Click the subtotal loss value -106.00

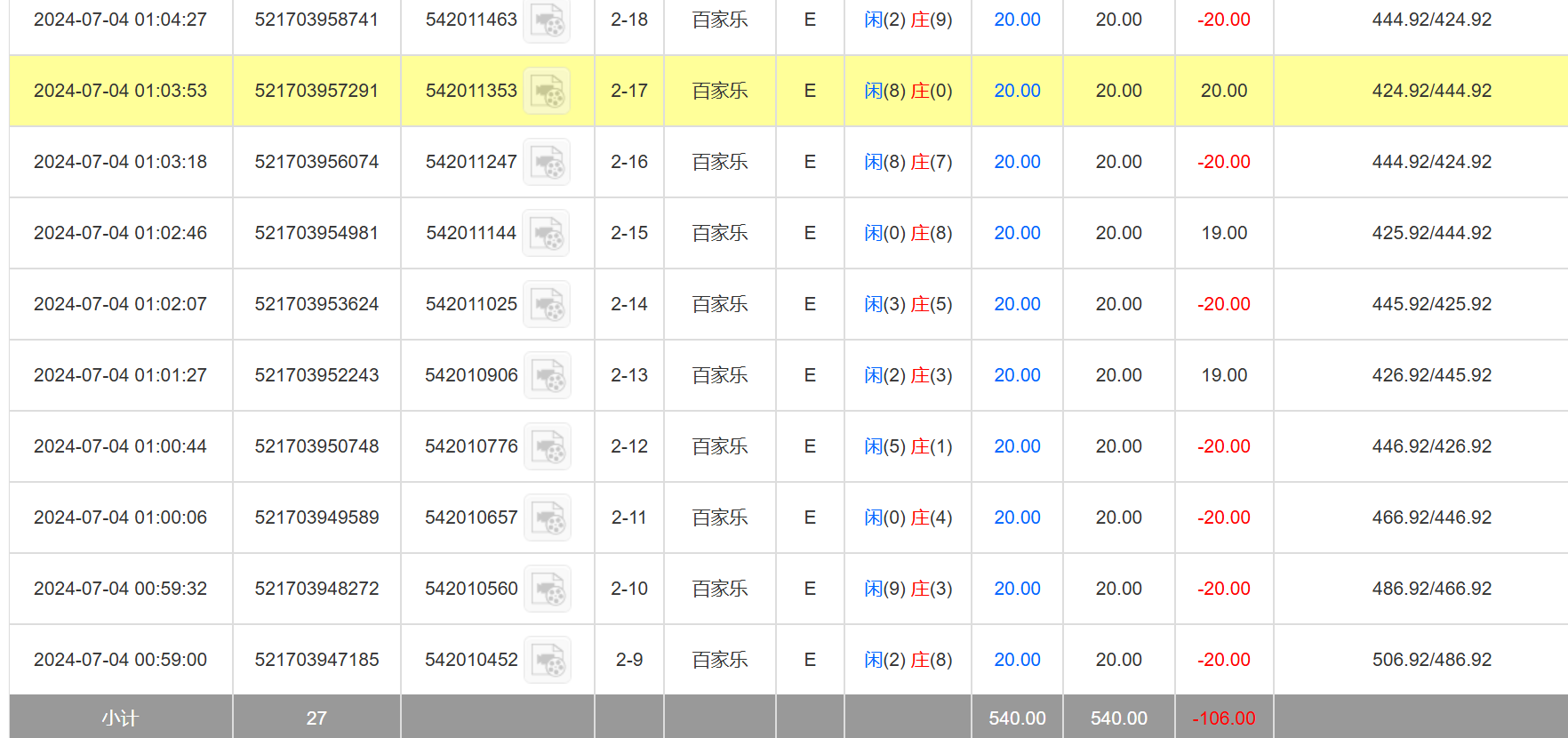(x=1223, y=718)
